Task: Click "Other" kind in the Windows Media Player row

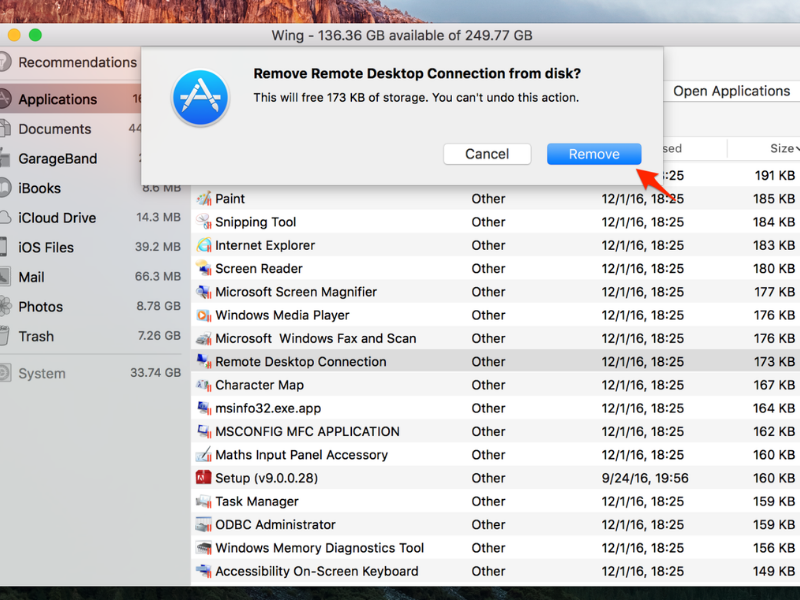Action: (x=488, y=315)
